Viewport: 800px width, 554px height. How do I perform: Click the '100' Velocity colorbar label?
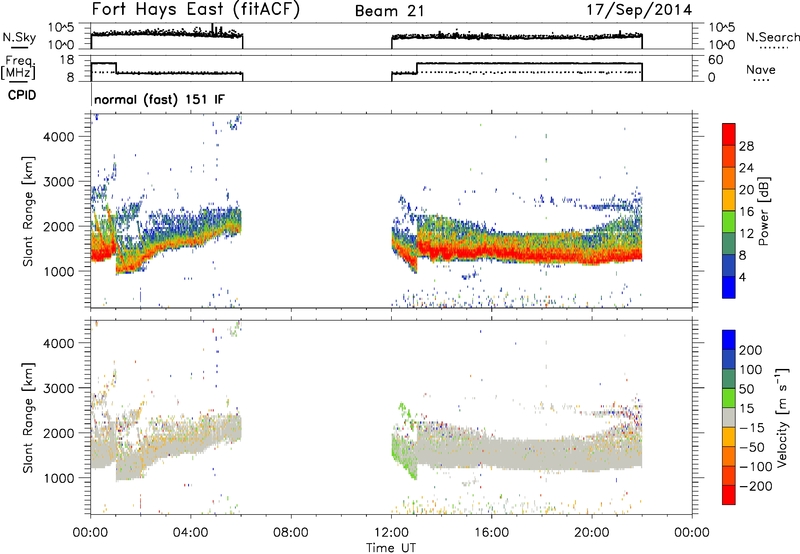pos(751,370)
